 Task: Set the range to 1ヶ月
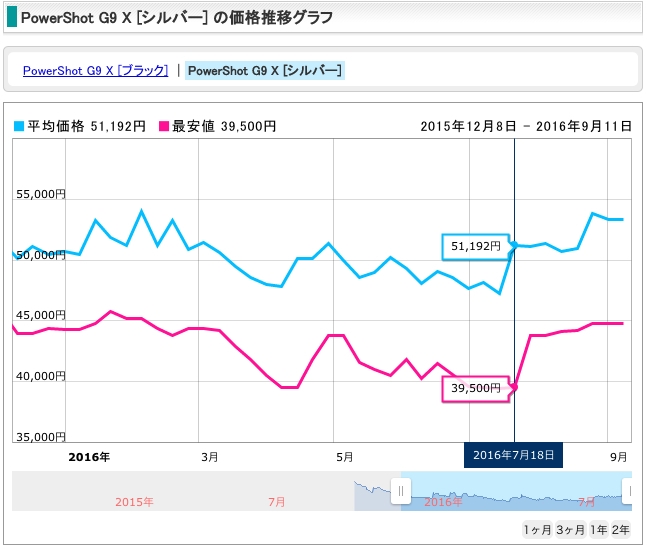(x=537, y=529)
